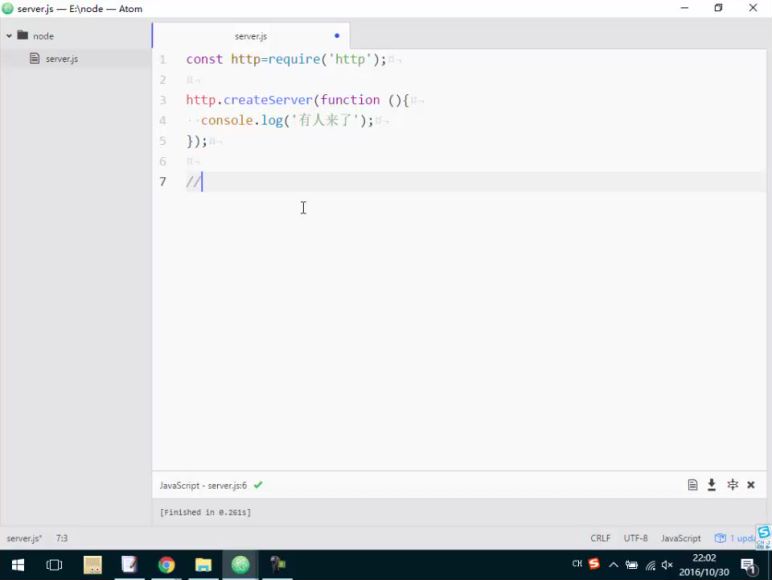This screenshot has height=580, width=772.
Task: Click the download/save output icon
Action: 711,485
